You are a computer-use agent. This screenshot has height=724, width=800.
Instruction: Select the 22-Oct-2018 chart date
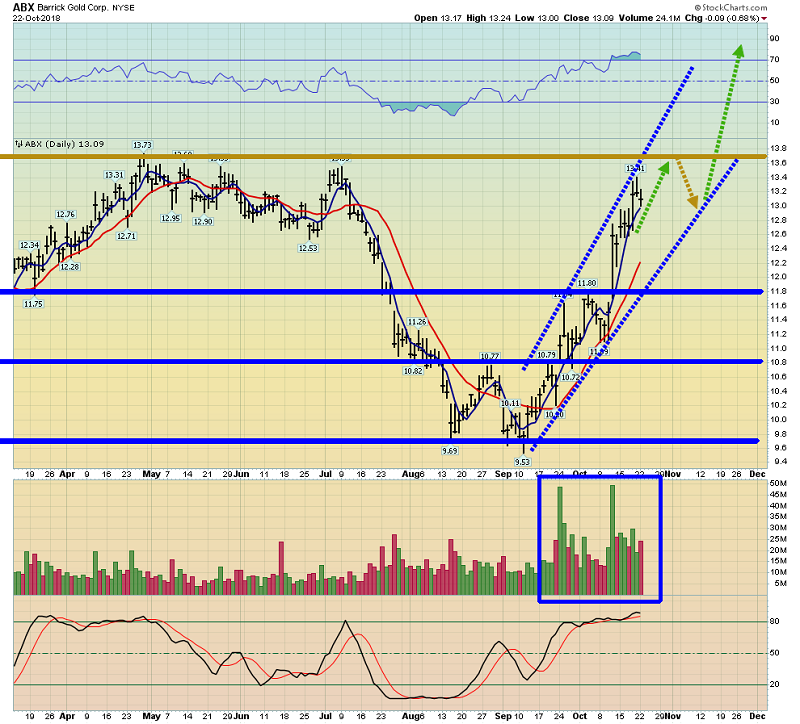coord(36,18)
